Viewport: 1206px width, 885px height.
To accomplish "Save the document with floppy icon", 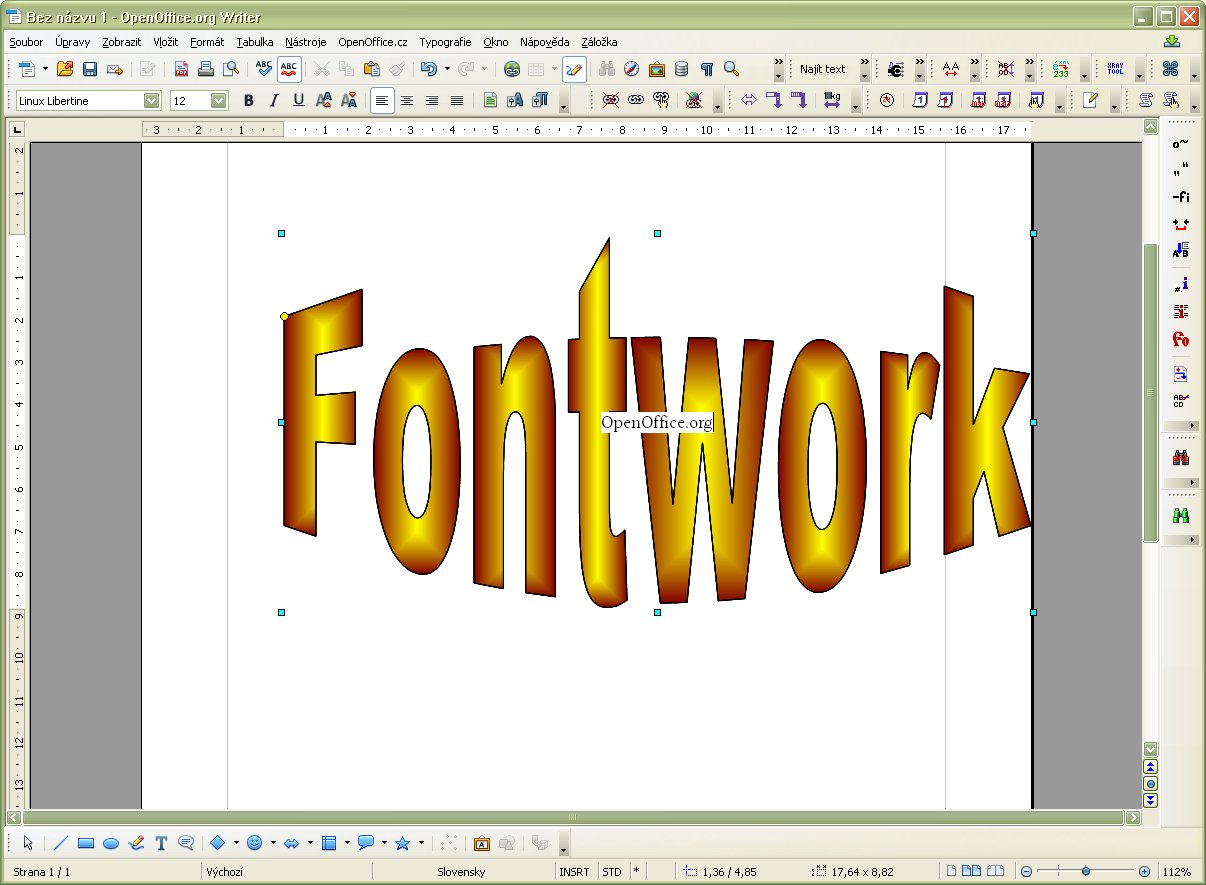I will pos(90,69).
